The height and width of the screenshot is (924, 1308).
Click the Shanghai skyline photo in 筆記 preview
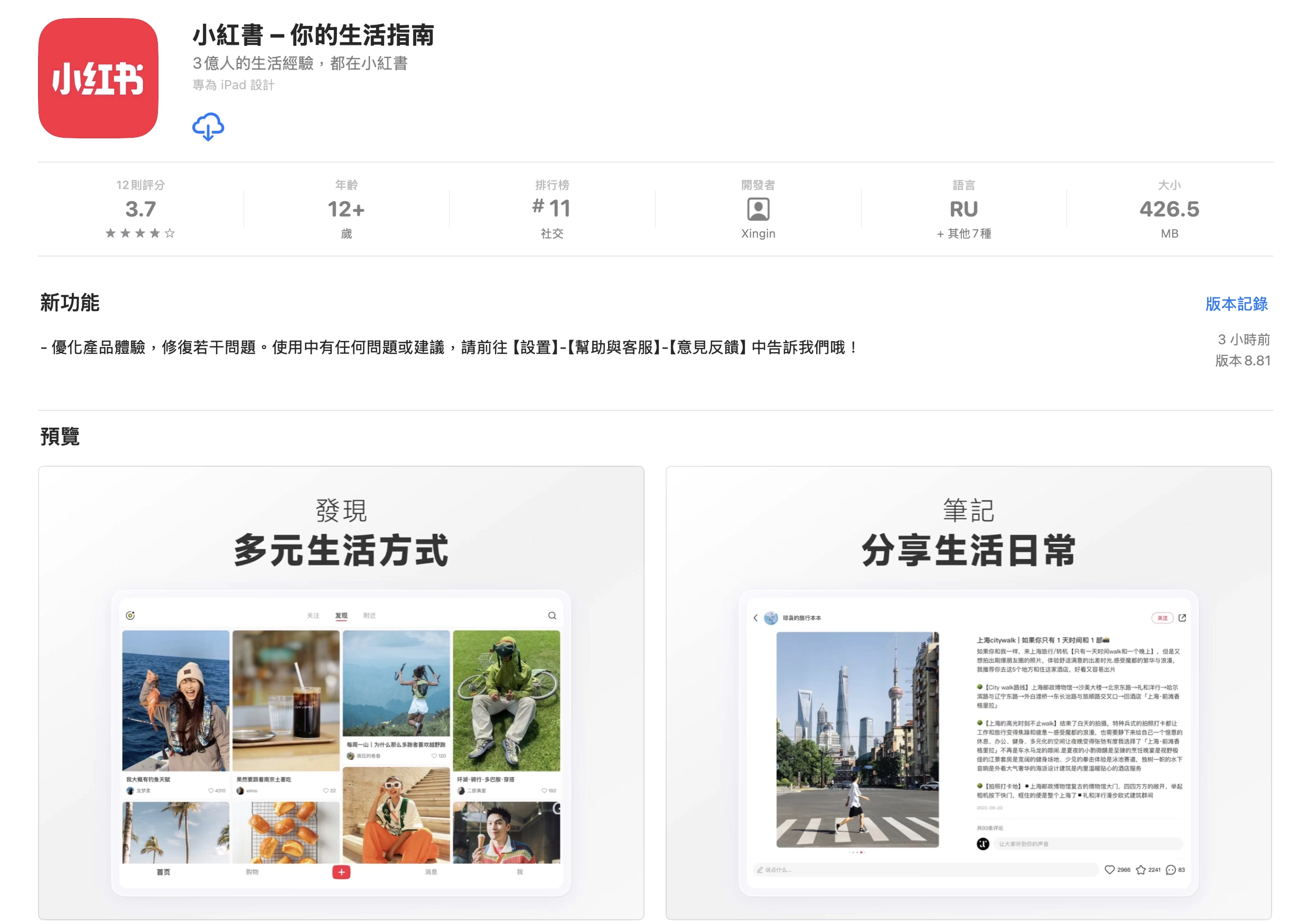tap(857, 740)
